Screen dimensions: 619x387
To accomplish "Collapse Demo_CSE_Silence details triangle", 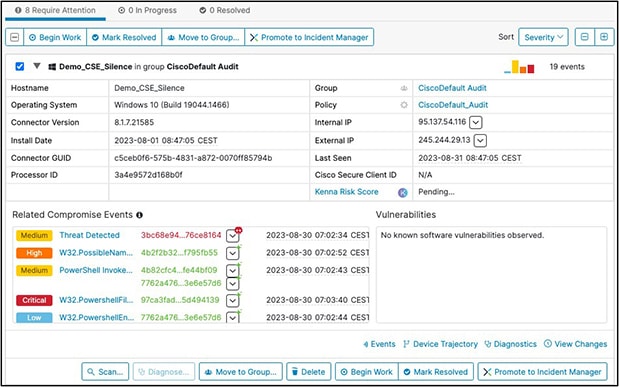I will (x=37, y=66).
